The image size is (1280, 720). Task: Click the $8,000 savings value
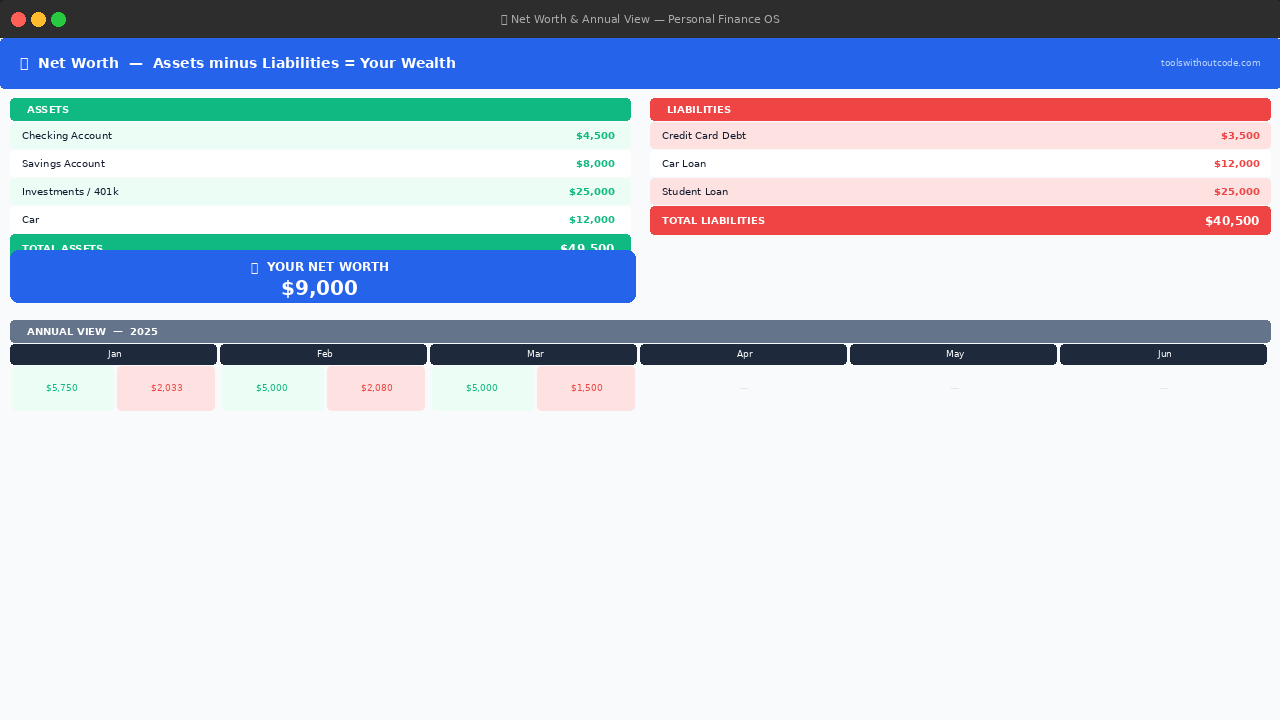click(595, 164)
